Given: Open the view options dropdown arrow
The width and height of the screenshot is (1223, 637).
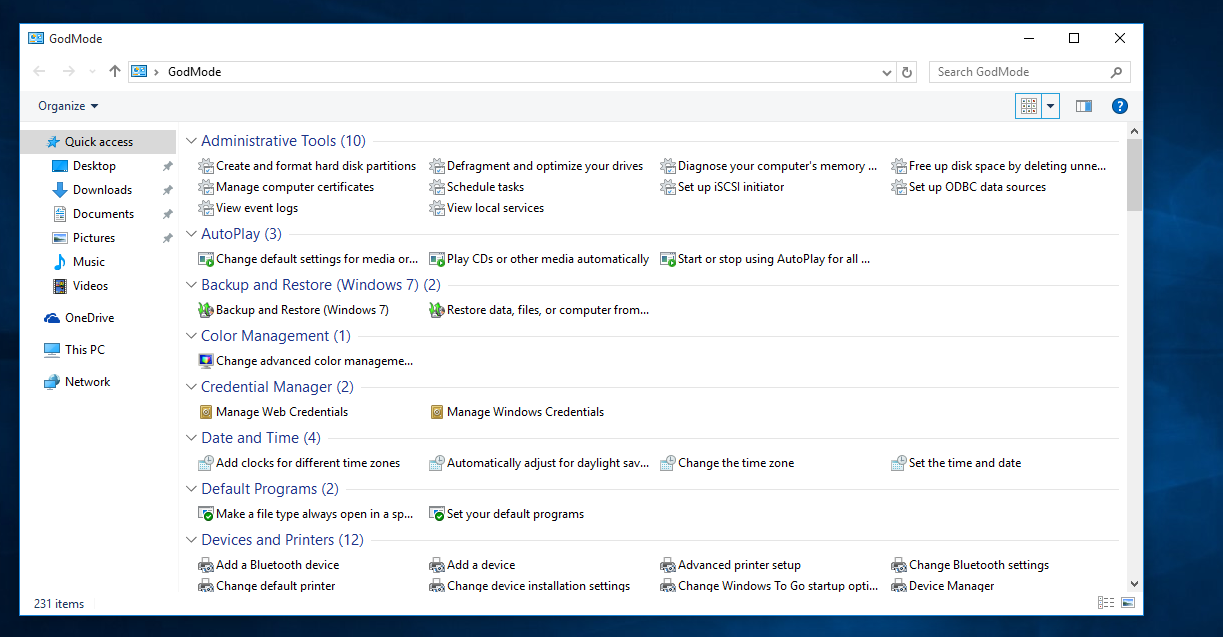Looking at the screenshot, I should [x=1050, y=106].
